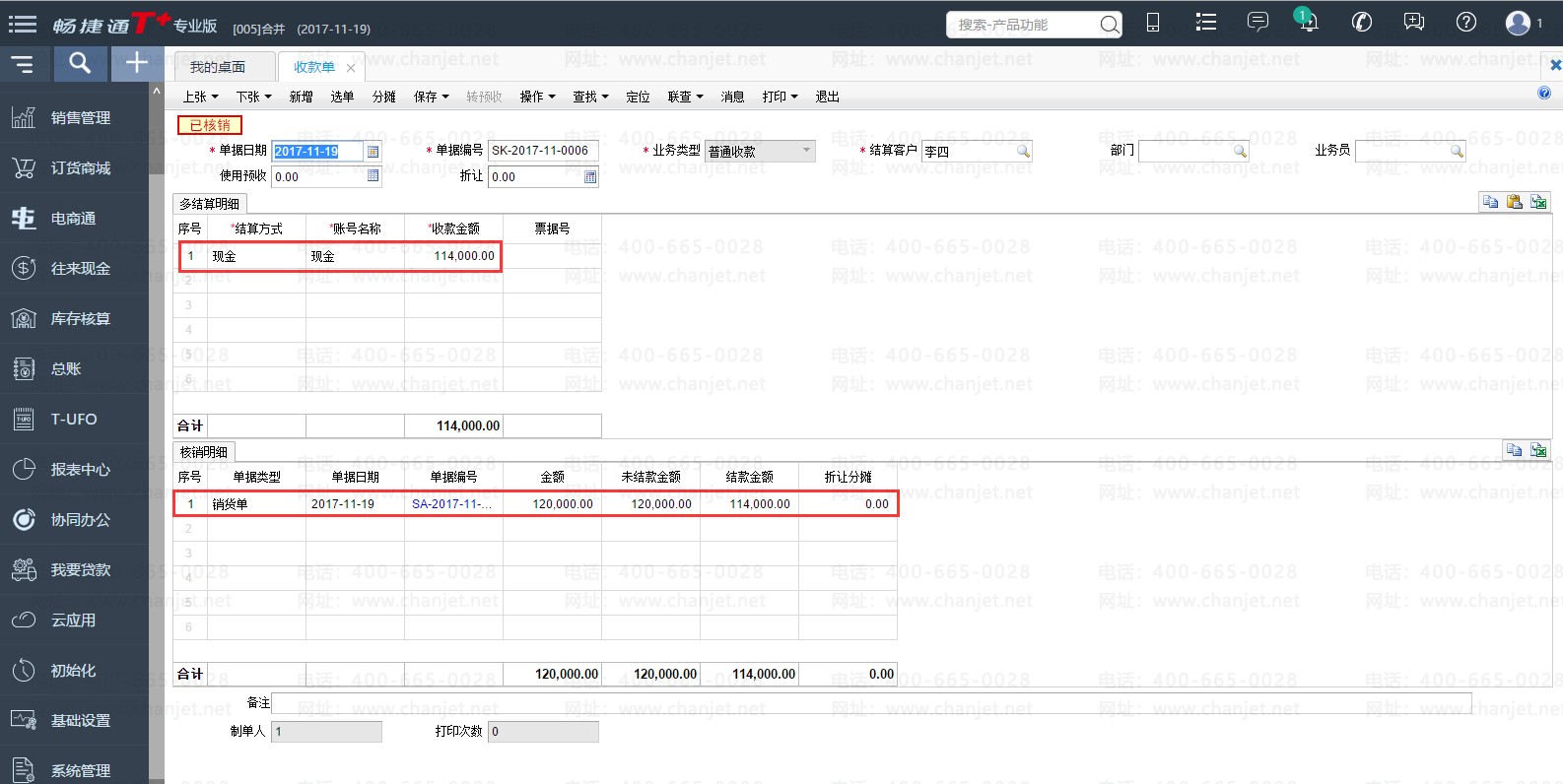Viewport: 1563px width, 784px height.
Task: Click the plus icon in the sidebar header
Action: [137, 64]
